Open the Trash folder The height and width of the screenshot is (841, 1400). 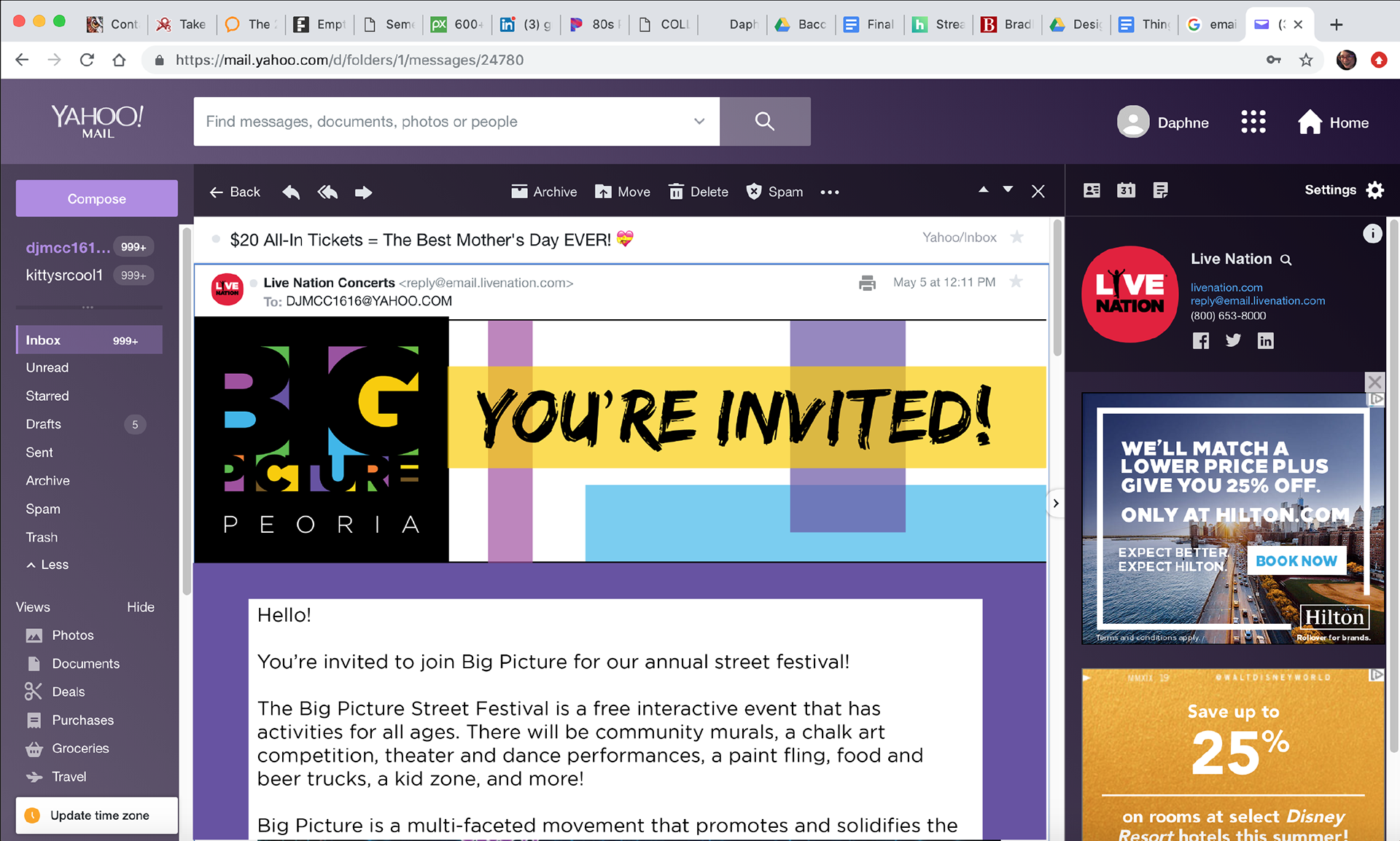[x=42, y=538]
